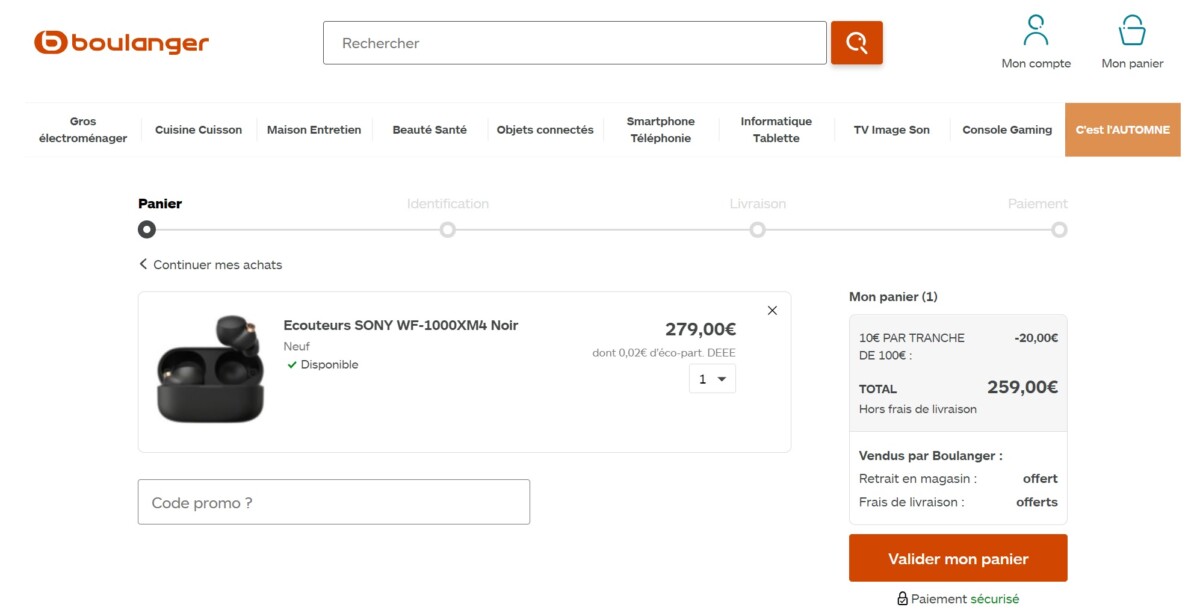Open the quantity dropdown showing 1

pos(712,379)
